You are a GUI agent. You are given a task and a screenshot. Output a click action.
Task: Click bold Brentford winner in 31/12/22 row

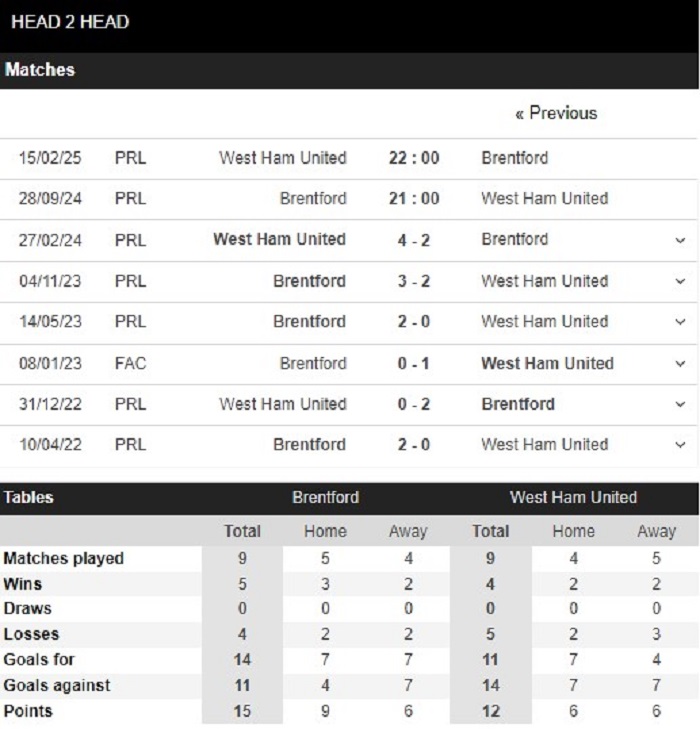(x=518, y=405)
